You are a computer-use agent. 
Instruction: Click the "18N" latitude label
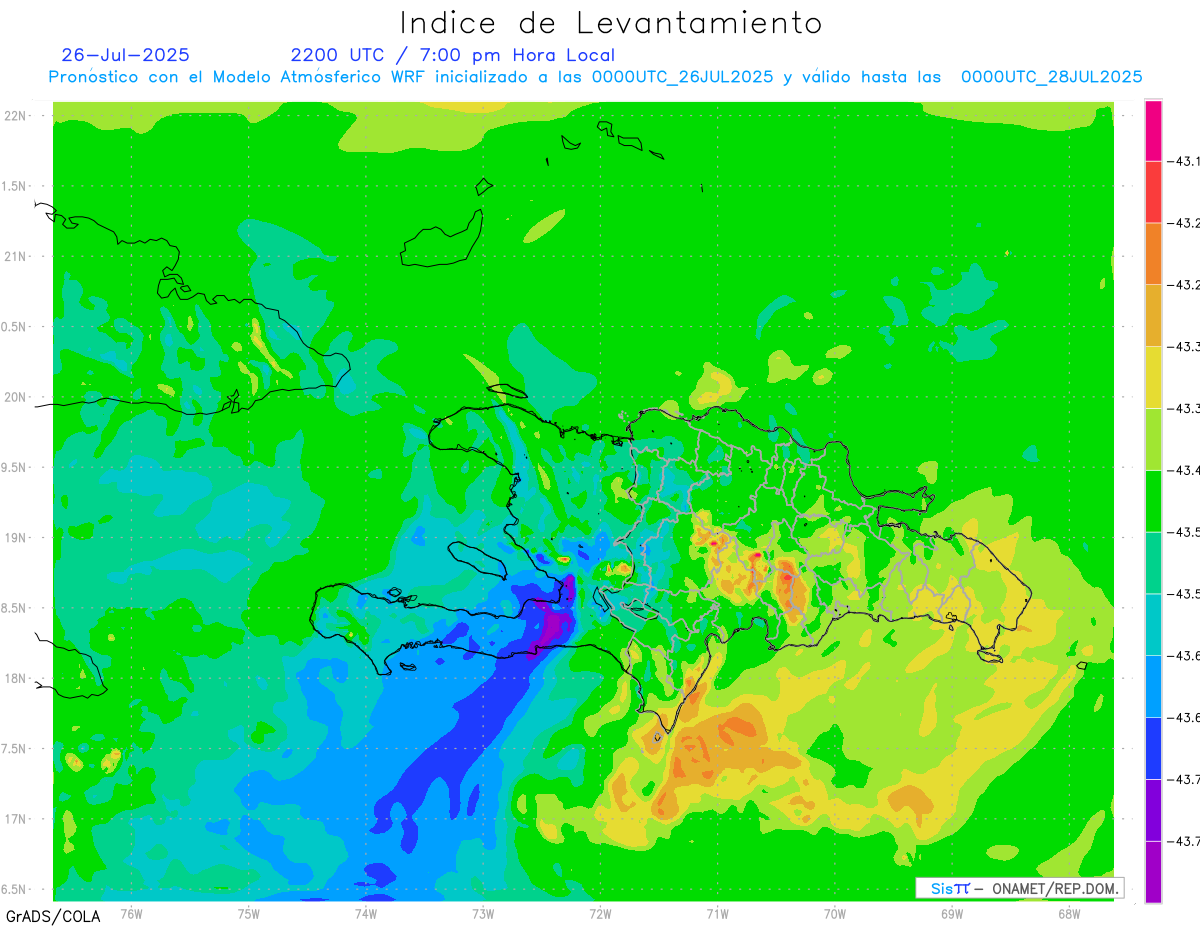point(17,679)
